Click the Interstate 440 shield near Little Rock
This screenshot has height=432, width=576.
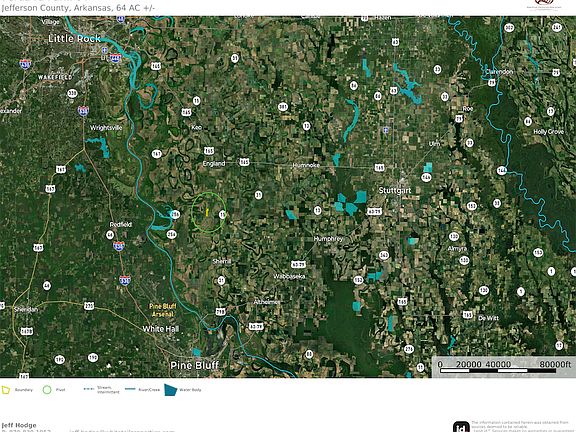(x=115, y=58)
